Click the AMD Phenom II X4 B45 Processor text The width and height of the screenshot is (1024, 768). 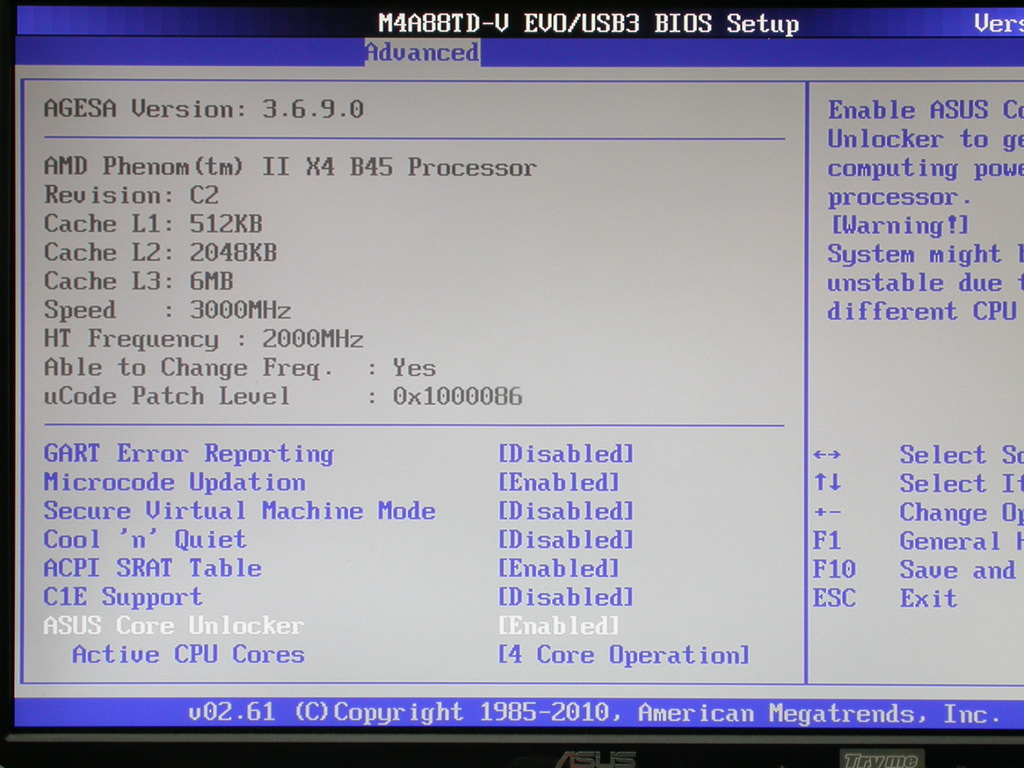(x=290, y=167)
